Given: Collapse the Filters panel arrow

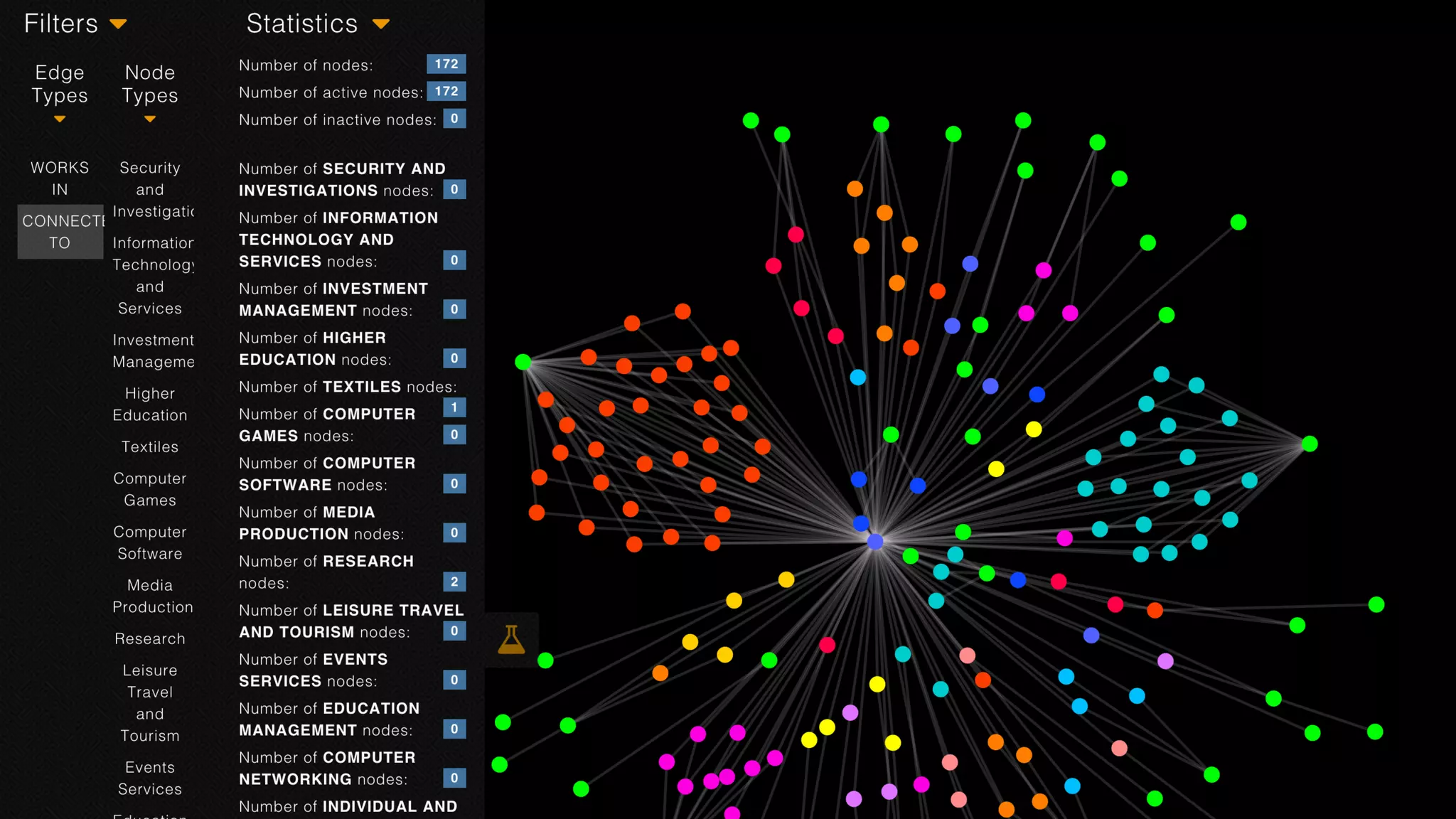Looking at the screenshot, I should click(119, 24).
